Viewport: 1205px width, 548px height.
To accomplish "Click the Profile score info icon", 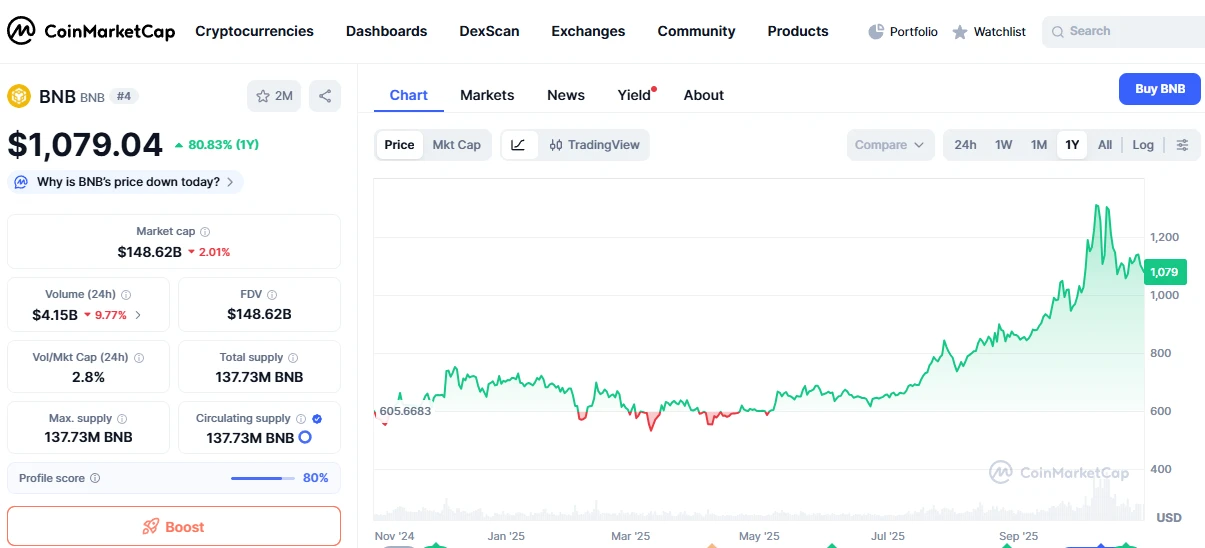I will (x=95, y=479).
